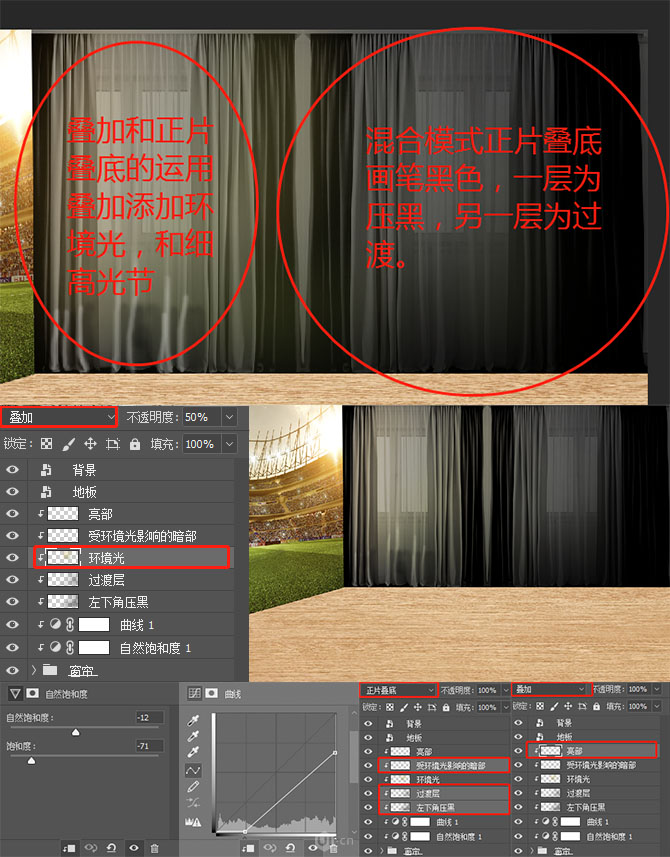Click the lock-all padlock in the 正片叠底 panel

click(445, 707)
